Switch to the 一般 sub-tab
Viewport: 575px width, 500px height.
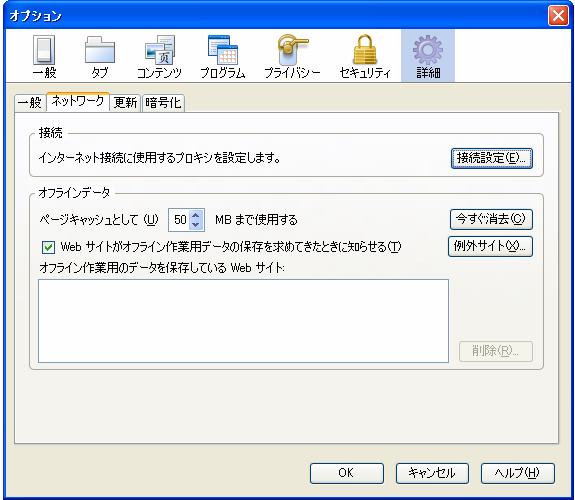[x=30, y=102]
